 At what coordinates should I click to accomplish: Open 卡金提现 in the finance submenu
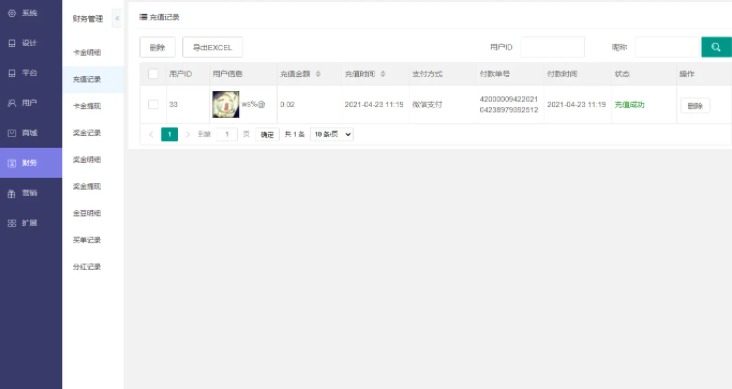click(x=87, y=106)
